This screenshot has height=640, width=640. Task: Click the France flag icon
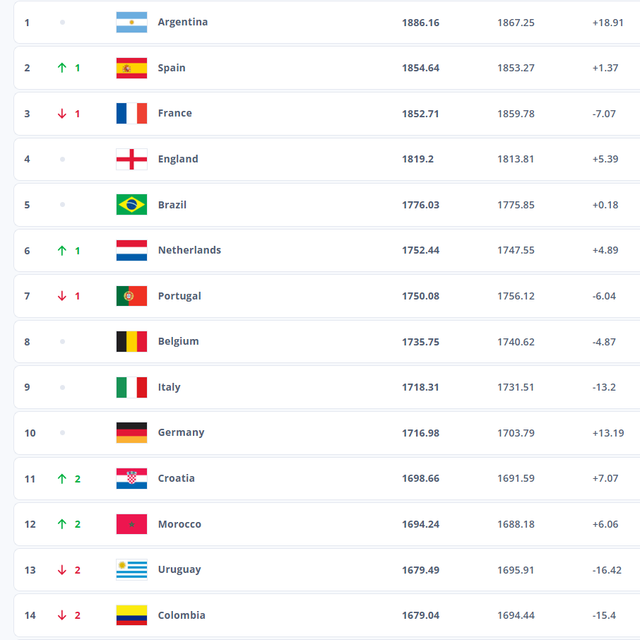[131, 113]
